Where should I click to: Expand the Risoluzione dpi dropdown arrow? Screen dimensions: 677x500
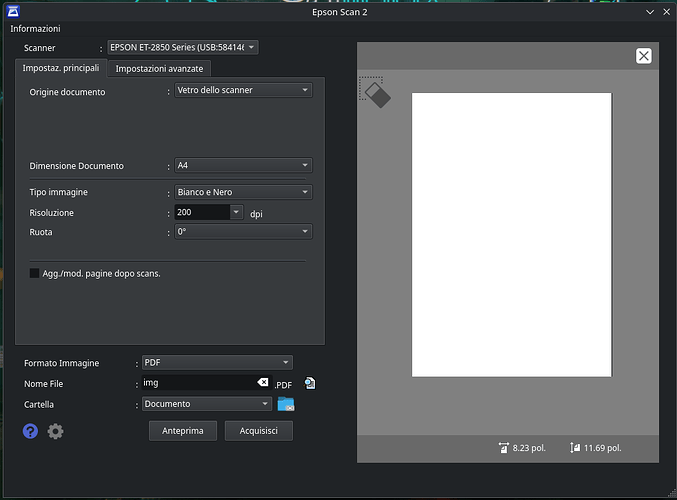coord(236,212)
